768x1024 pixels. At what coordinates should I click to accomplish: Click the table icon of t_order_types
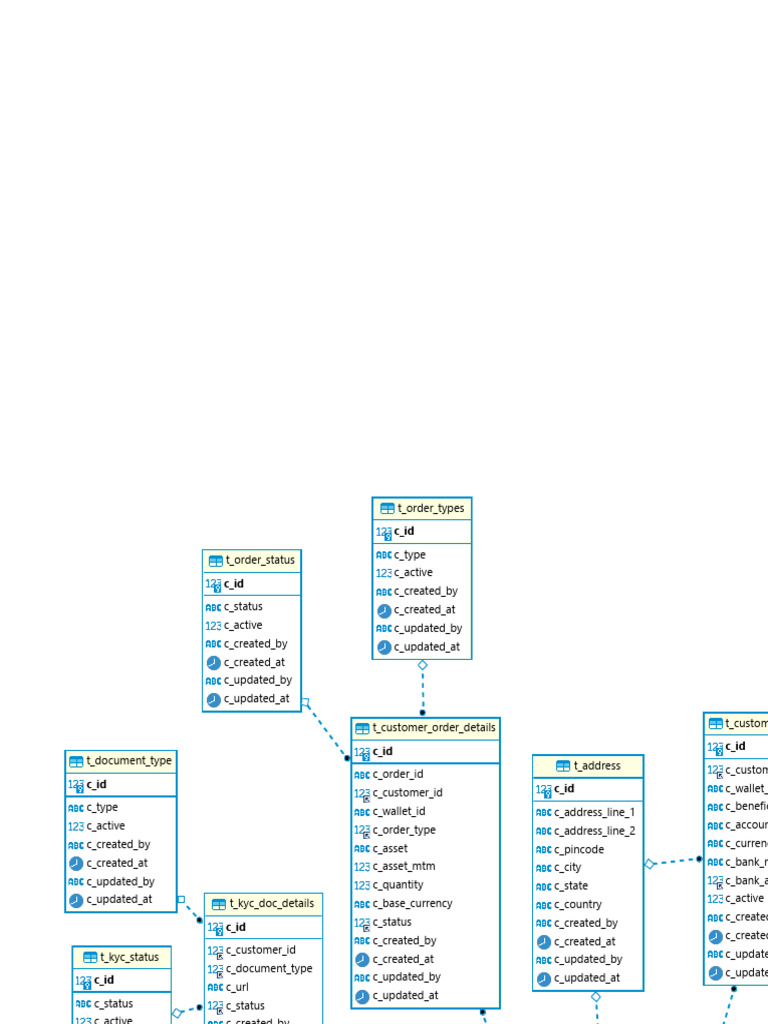pos(387,508)
